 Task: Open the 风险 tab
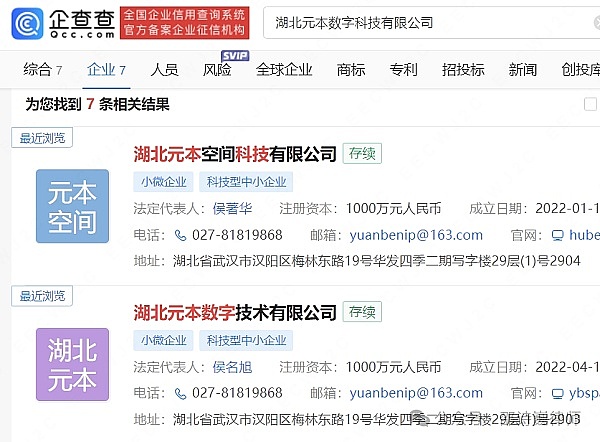[217, 70]
